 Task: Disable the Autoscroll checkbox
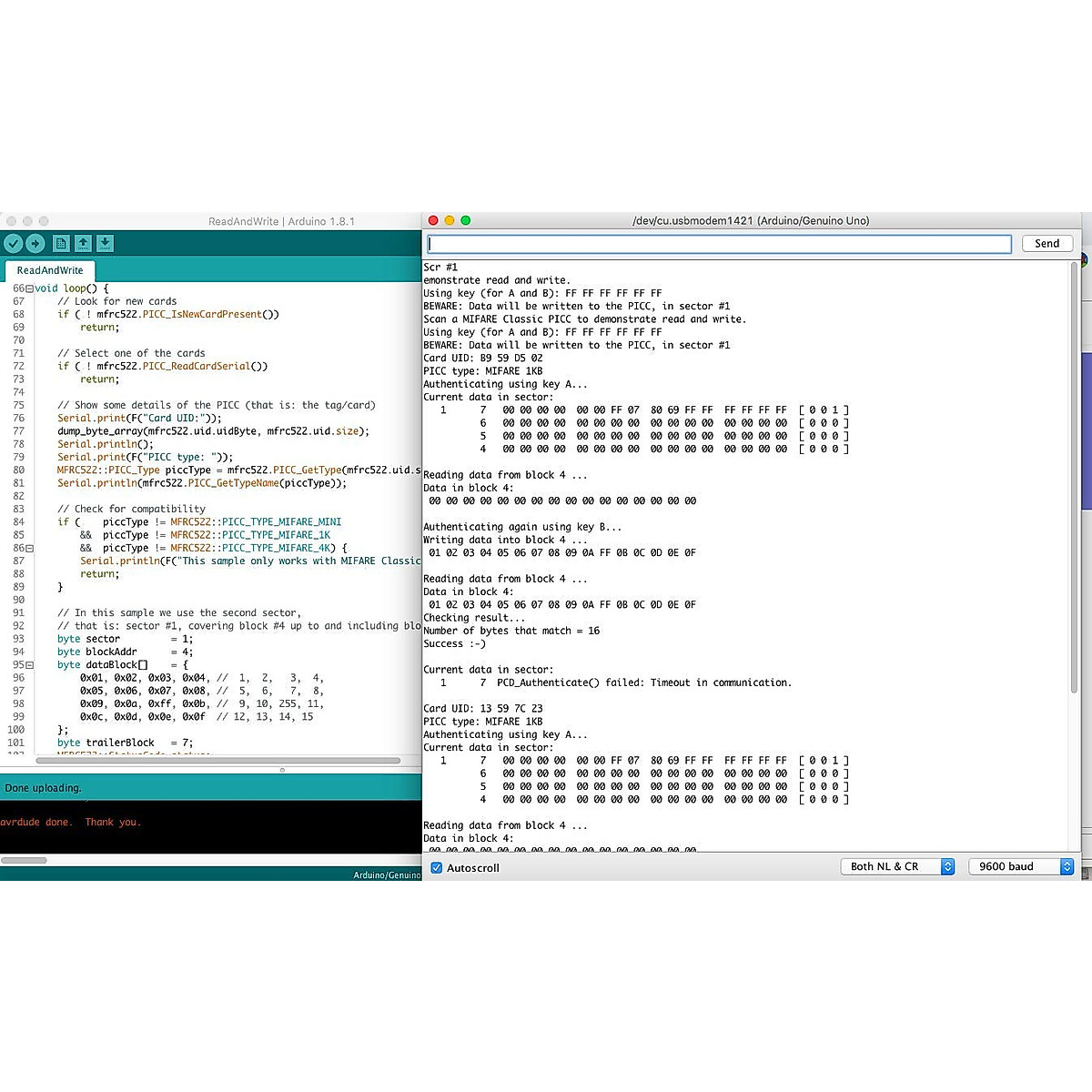(436, 868)
